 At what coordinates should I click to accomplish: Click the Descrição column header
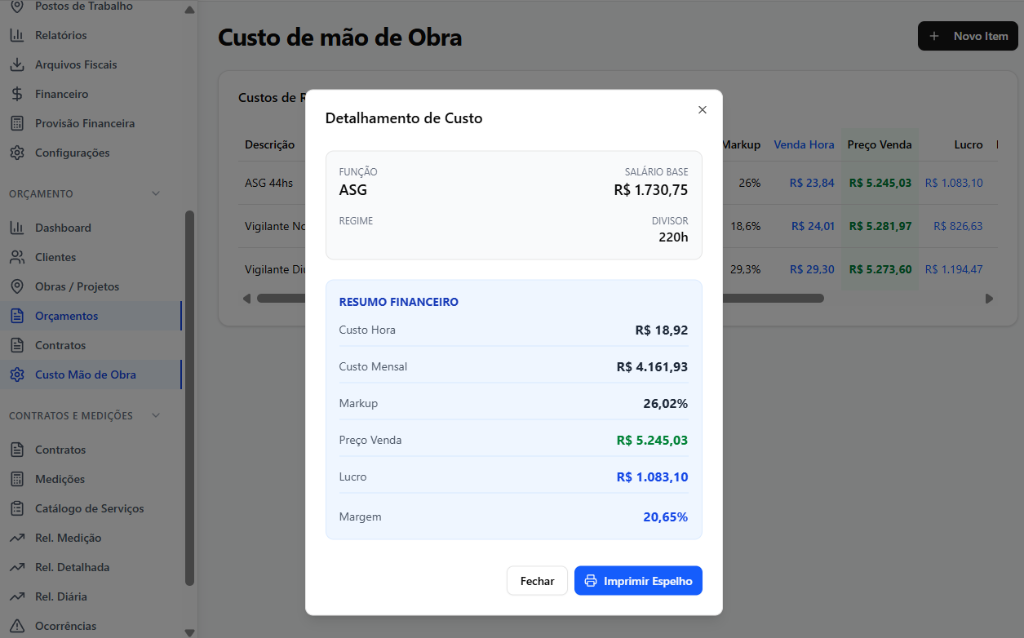point(270,145)
